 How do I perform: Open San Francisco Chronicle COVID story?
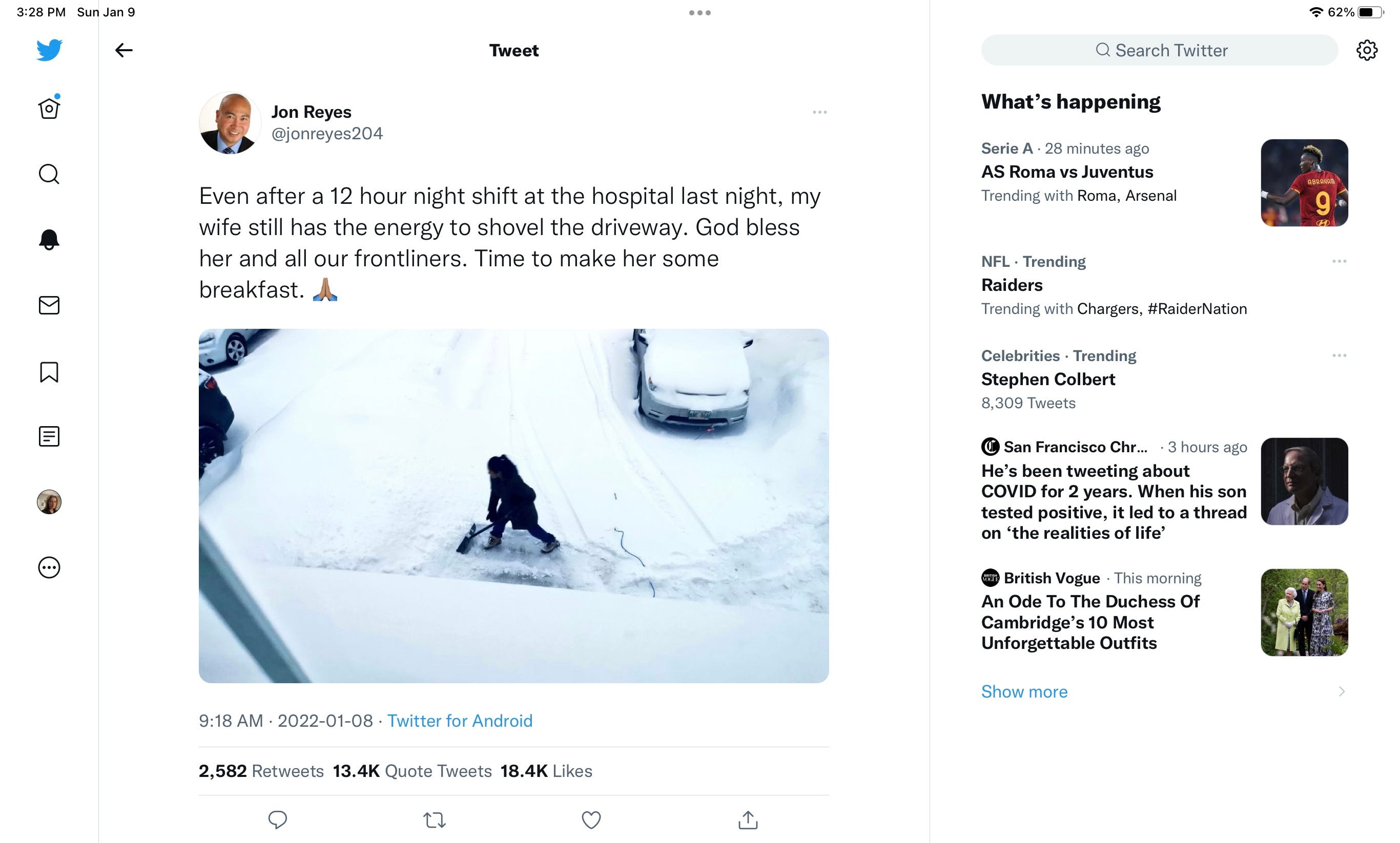tap(1114, 502)
